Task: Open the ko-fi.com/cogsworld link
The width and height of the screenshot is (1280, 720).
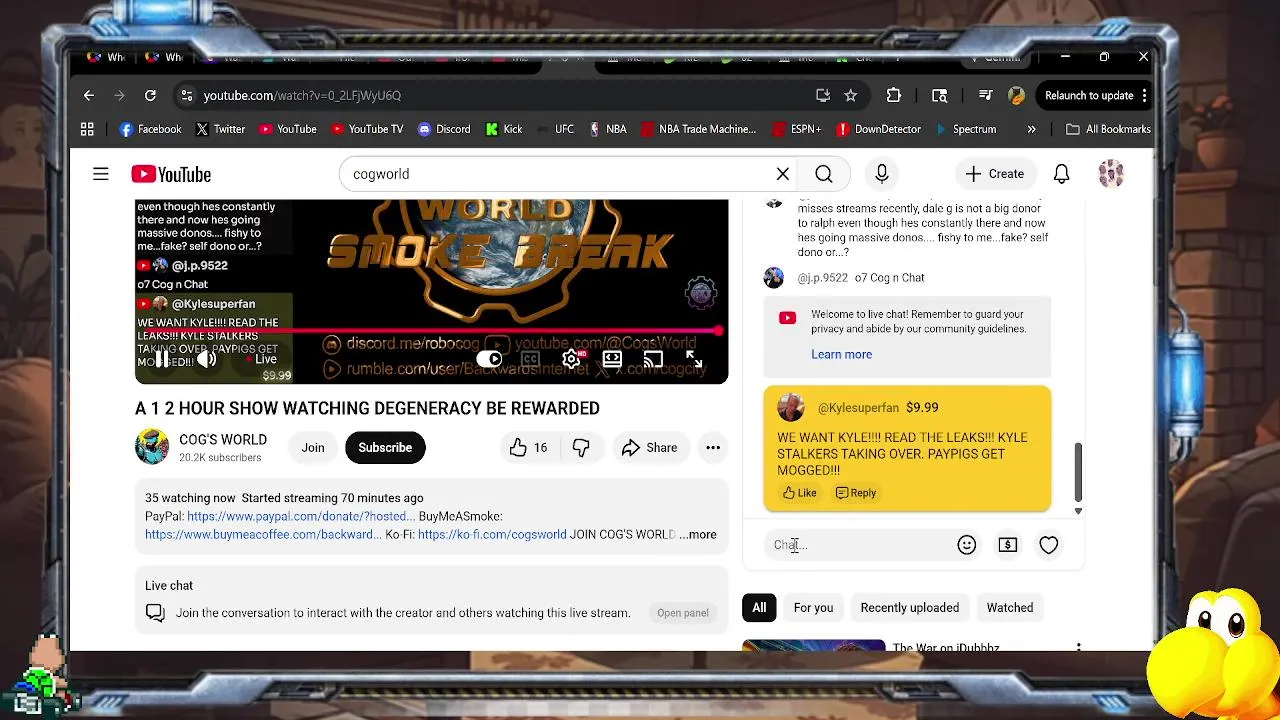Action: (492, 534)
